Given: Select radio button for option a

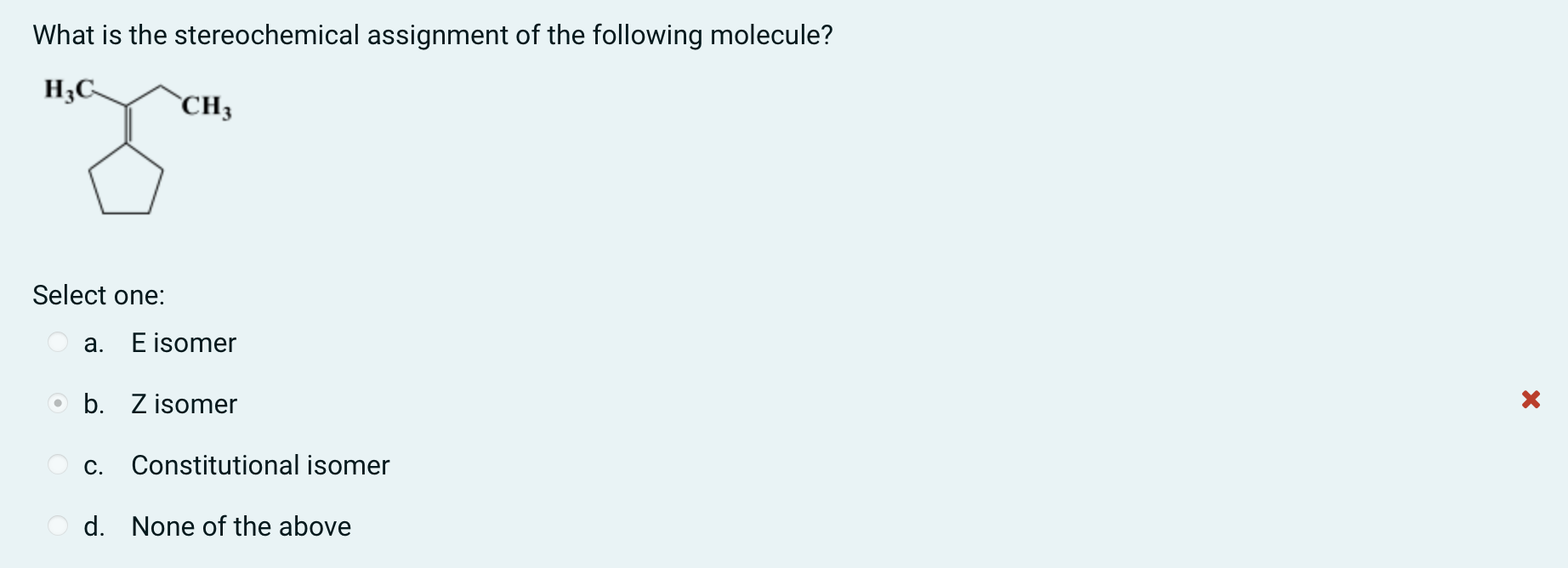Looking at the screenshot, I should pos(57,343).
